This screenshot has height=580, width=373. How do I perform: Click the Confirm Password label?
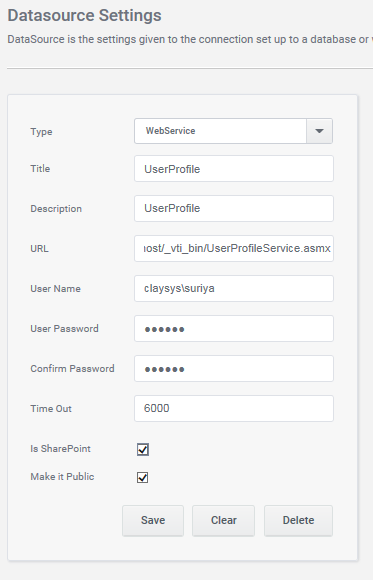click(x=72, y=368)
